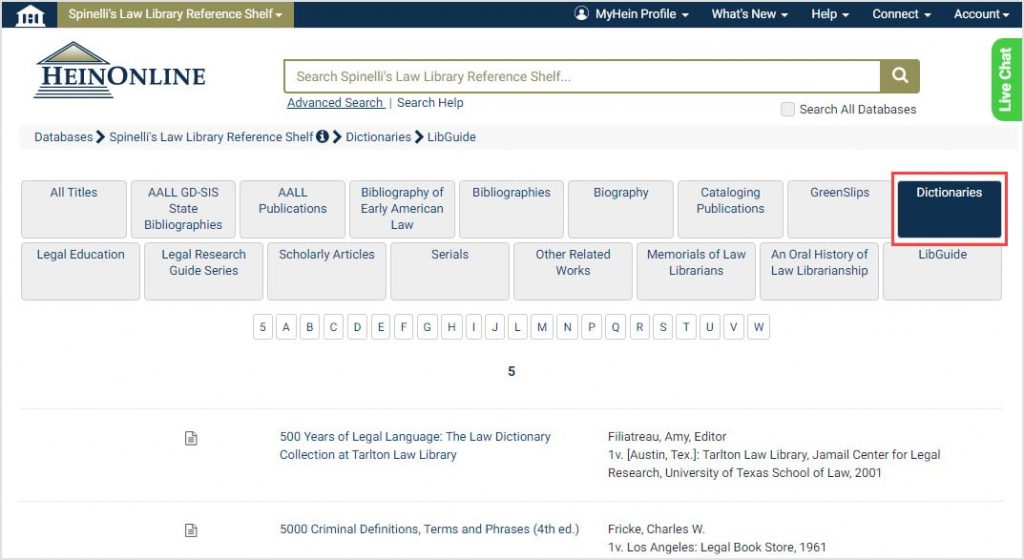Open 5000 Criminal Definitions, Terms and Phrases title
The image size is (1024, 560).
point(429,529)
